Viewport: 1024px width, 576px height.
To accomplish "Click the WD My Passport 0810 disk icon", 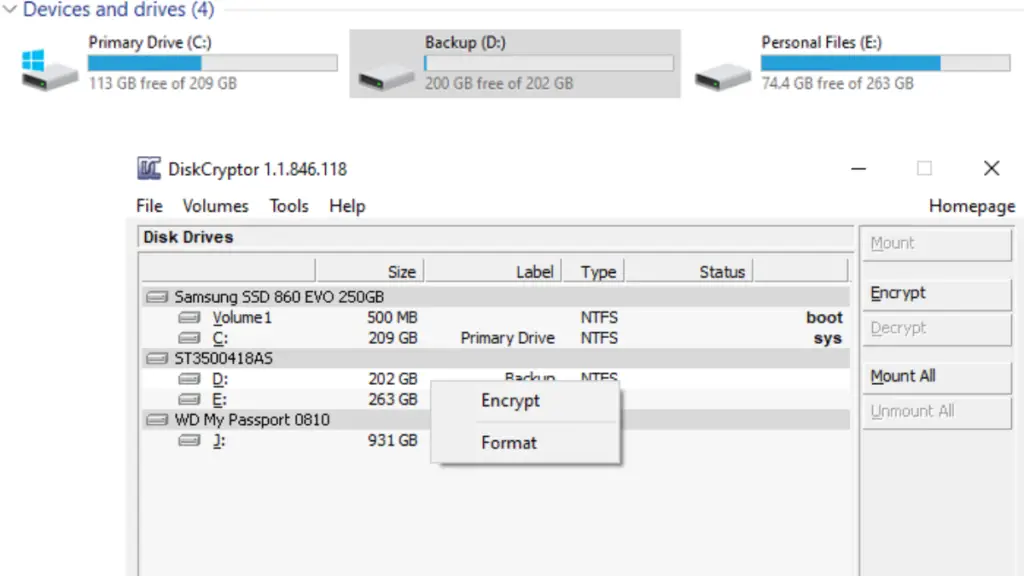I will pos(157,420).
